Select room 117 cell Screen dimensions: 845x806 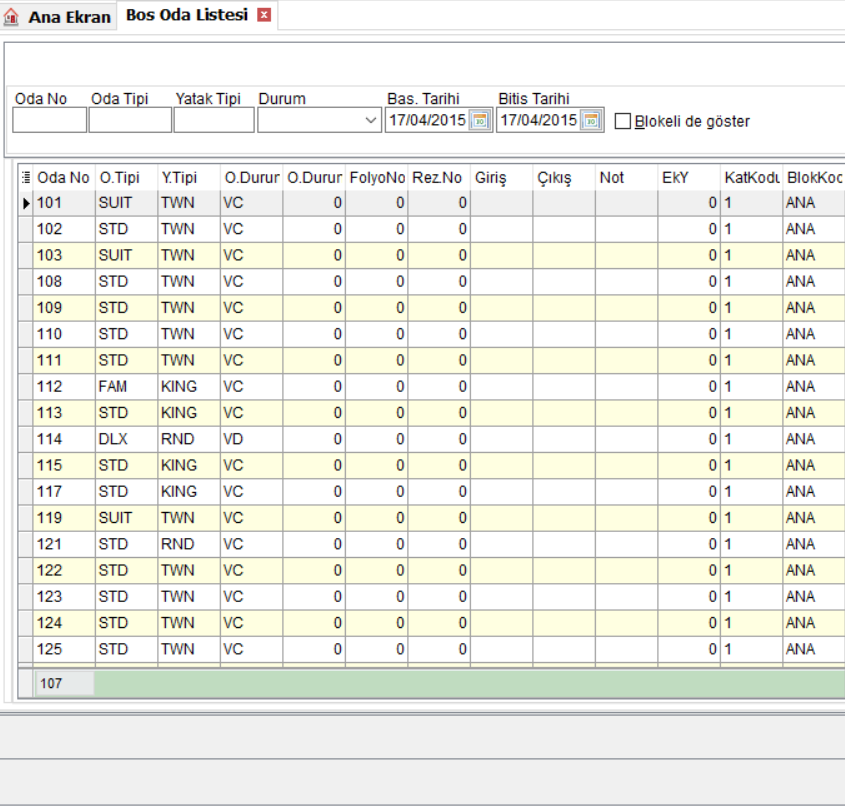point(64,492)
